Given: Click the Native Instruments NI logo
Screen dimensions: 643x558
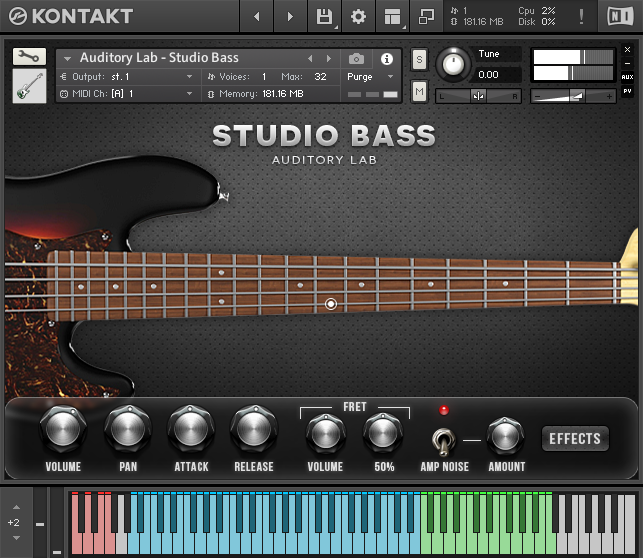Looking at the screenshot, I should (620, 16).
